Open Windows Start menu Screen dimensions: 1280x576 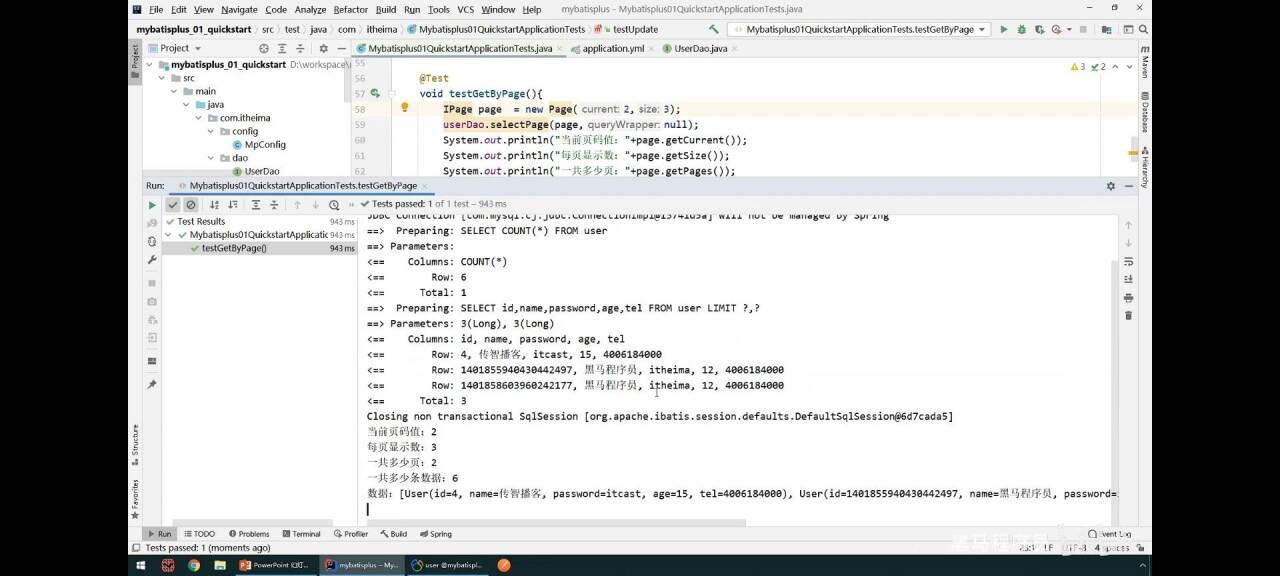click(x=140, y=565)
